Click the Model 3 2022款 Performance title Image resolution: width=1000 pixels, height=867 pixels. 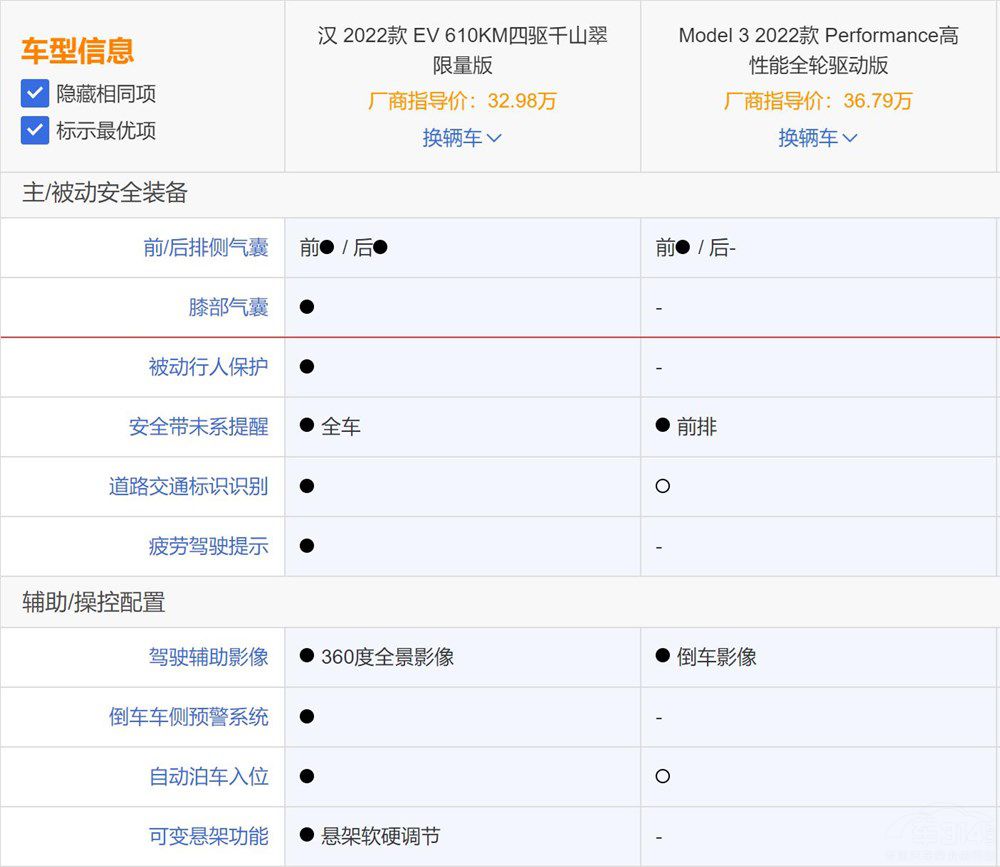(x=818, y=50)
